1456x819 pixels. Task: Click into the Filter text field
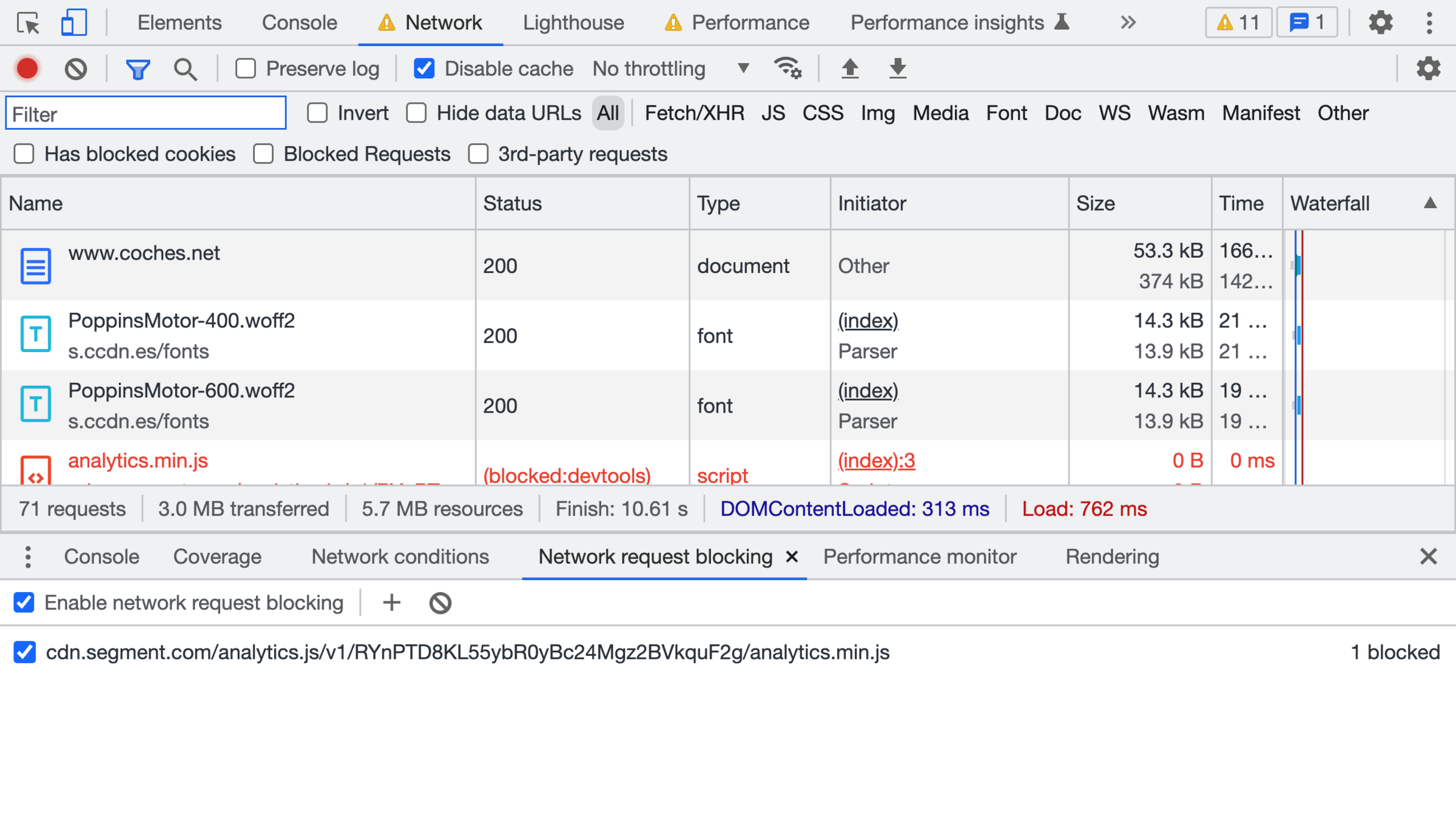(146, 113)
